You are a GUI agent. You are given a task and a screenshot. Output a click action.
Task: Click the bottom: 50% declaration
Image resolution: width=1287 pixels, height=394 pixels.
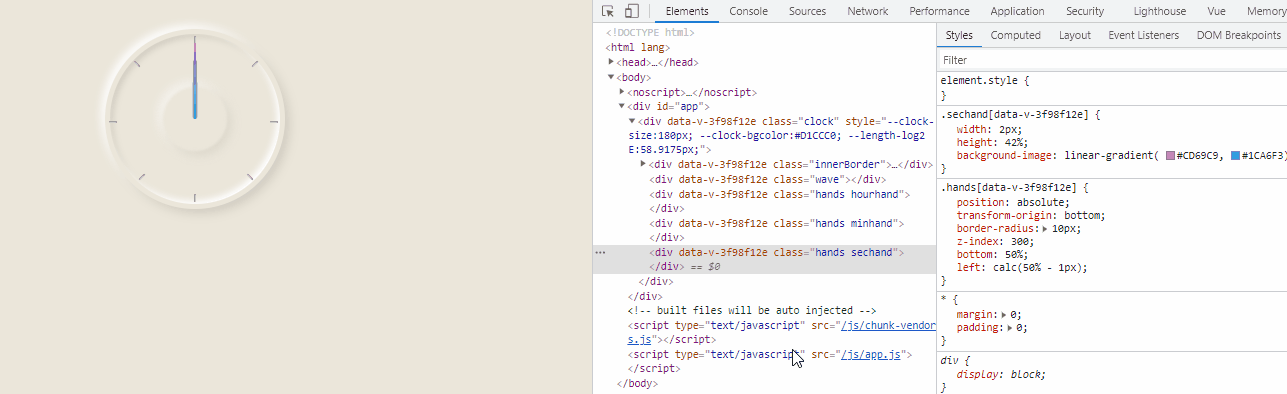click(992, 254)
